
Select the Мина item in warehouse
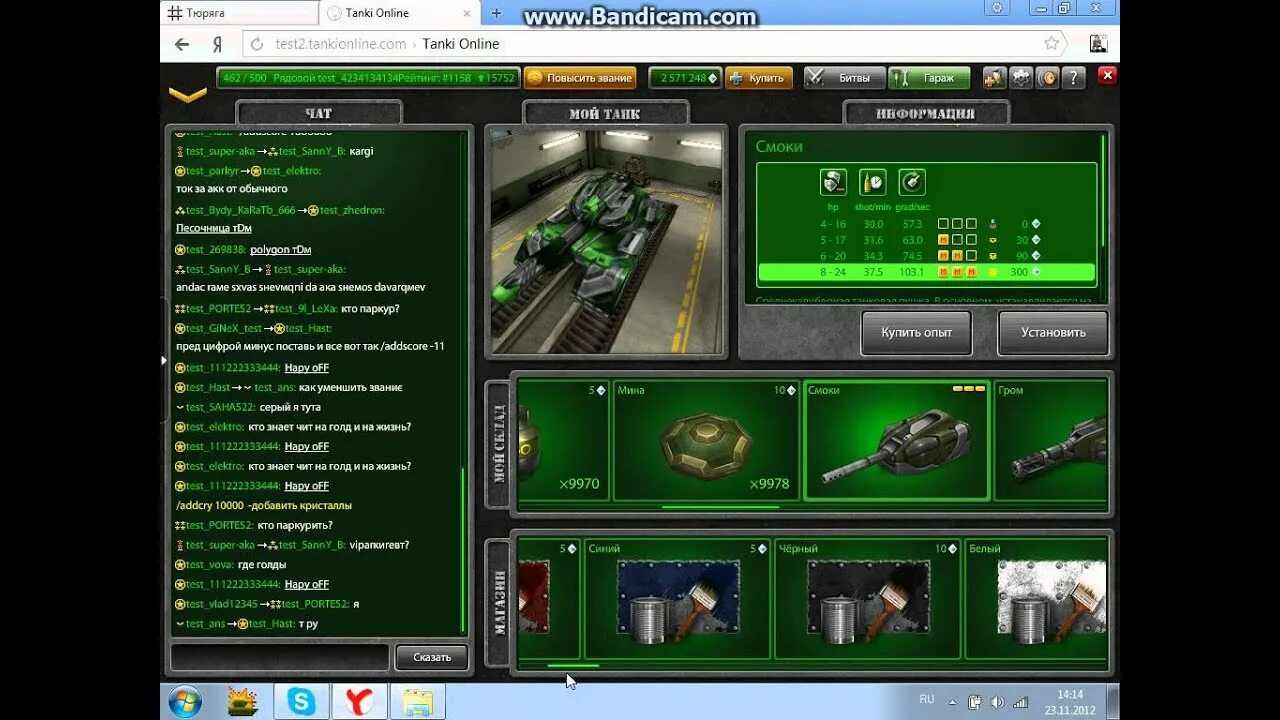click(706, 440)
